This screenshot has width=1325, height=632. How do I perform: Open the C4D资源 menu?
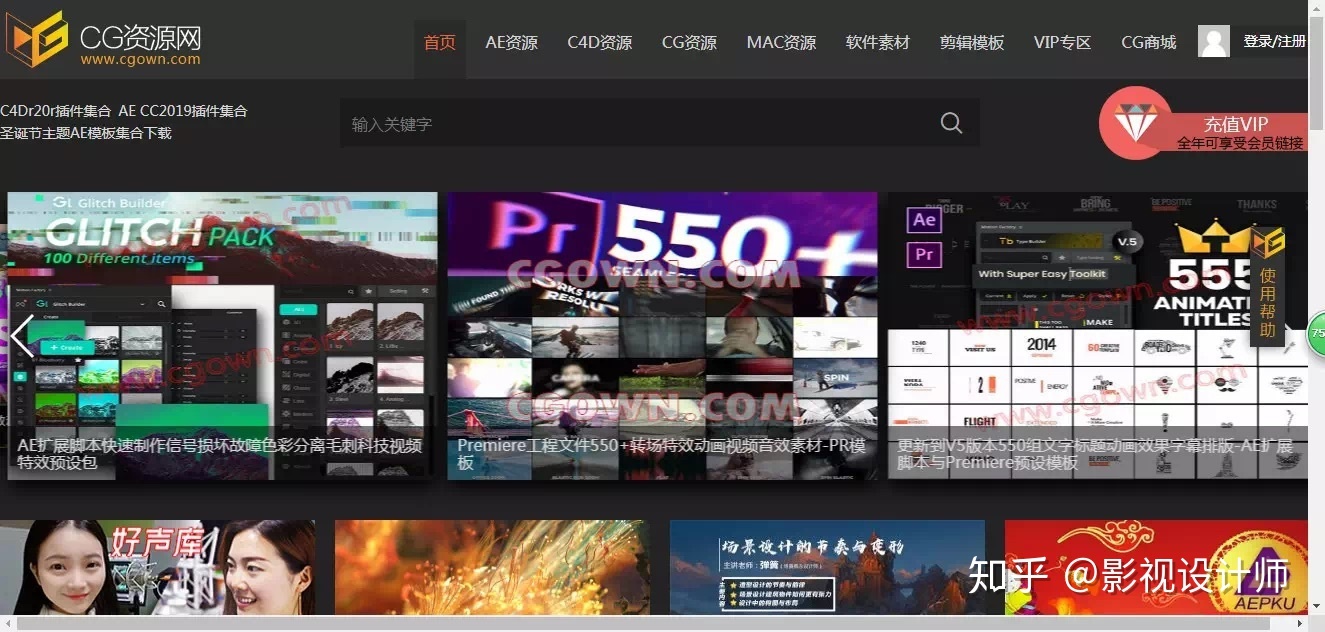point(600,42)
